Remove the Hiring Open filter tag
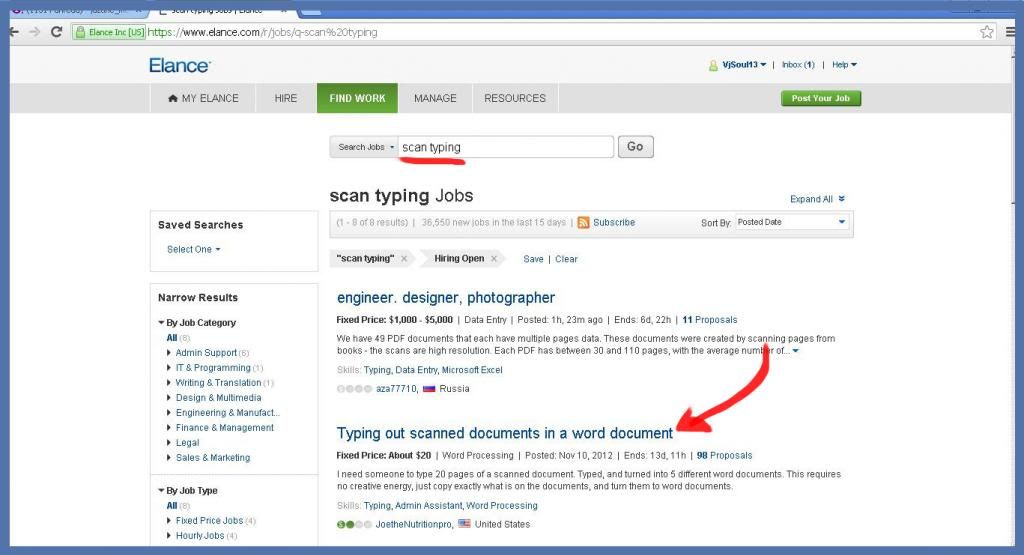1024x555 pixels. click(494, 259)
